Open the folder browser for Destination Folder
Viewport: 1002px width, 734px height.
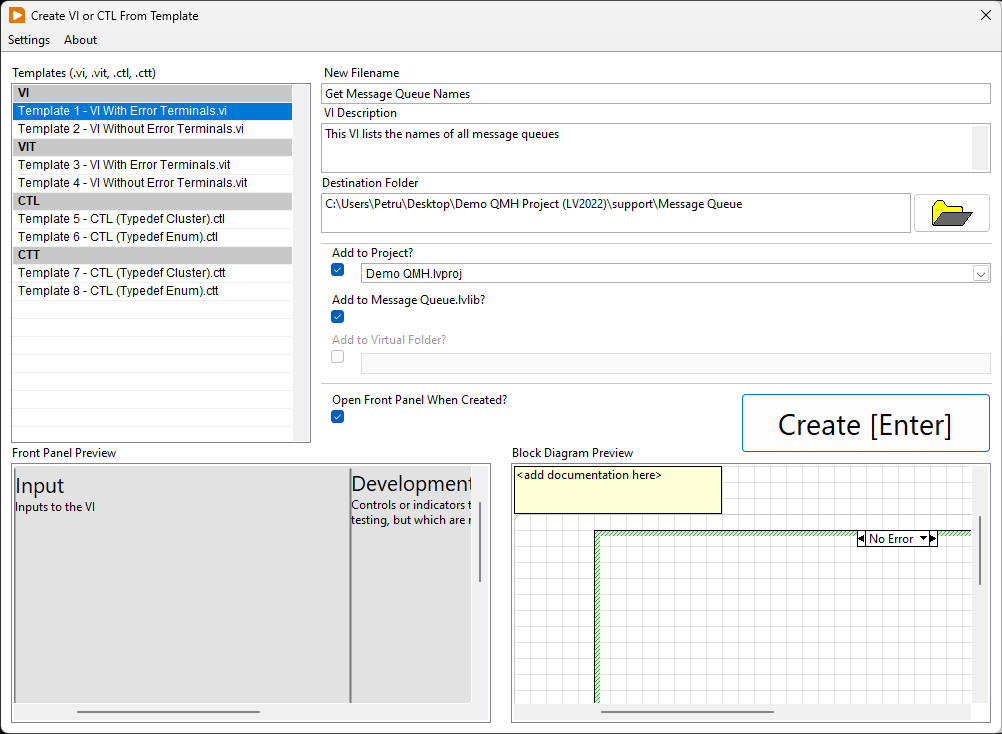point(950,212)
